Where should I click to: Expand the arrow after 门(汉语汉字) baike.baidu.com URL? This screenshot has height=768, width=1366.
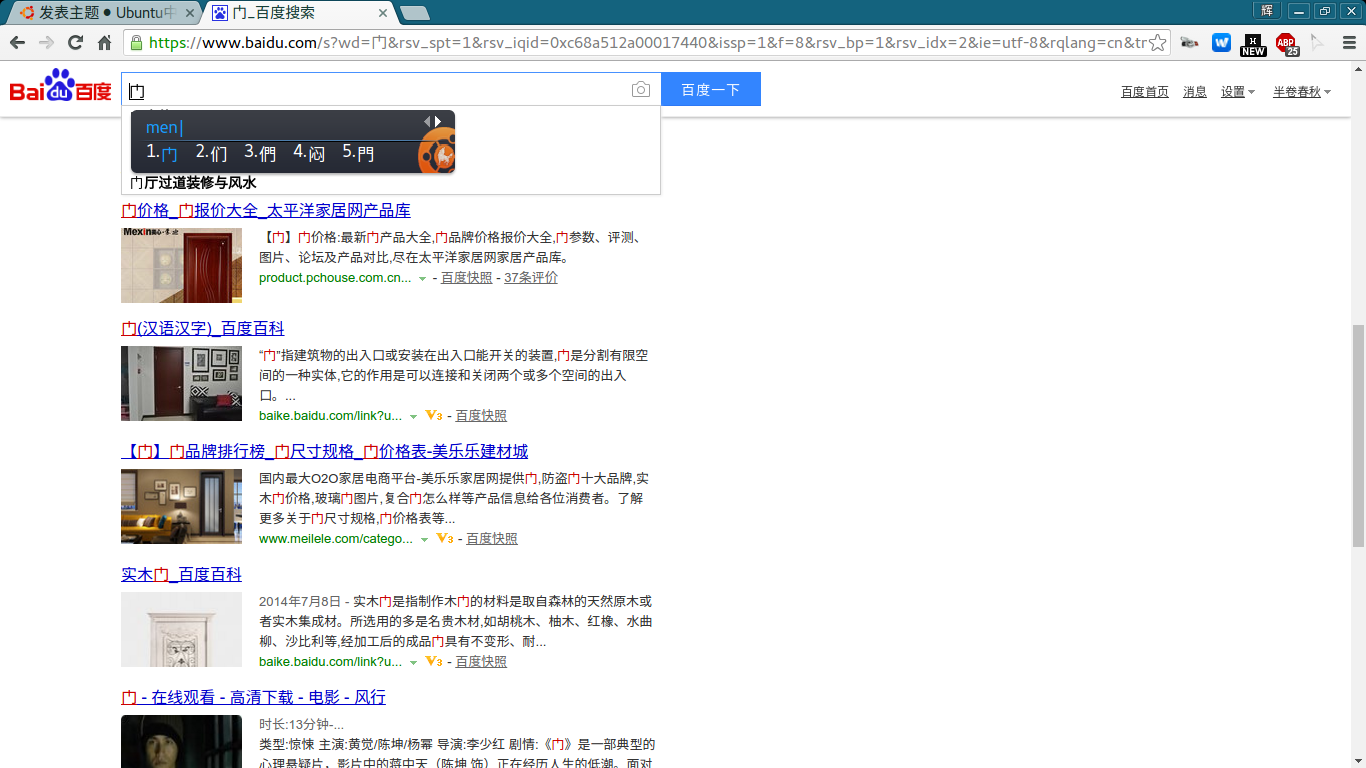413,417
